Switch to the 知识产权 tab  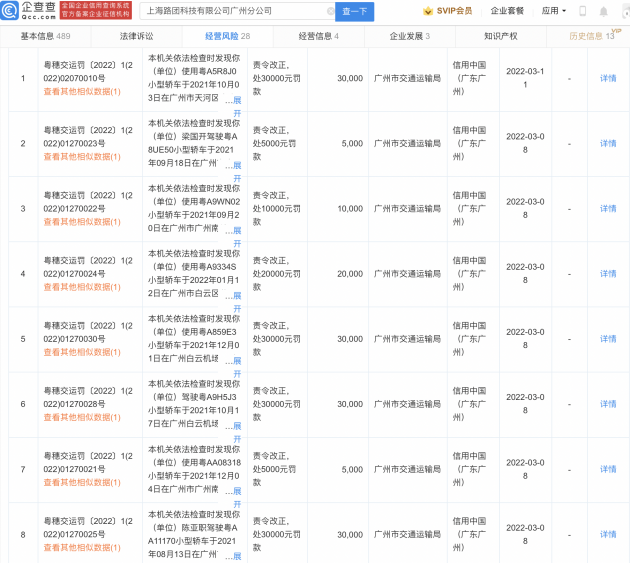(x=501, y=36)
